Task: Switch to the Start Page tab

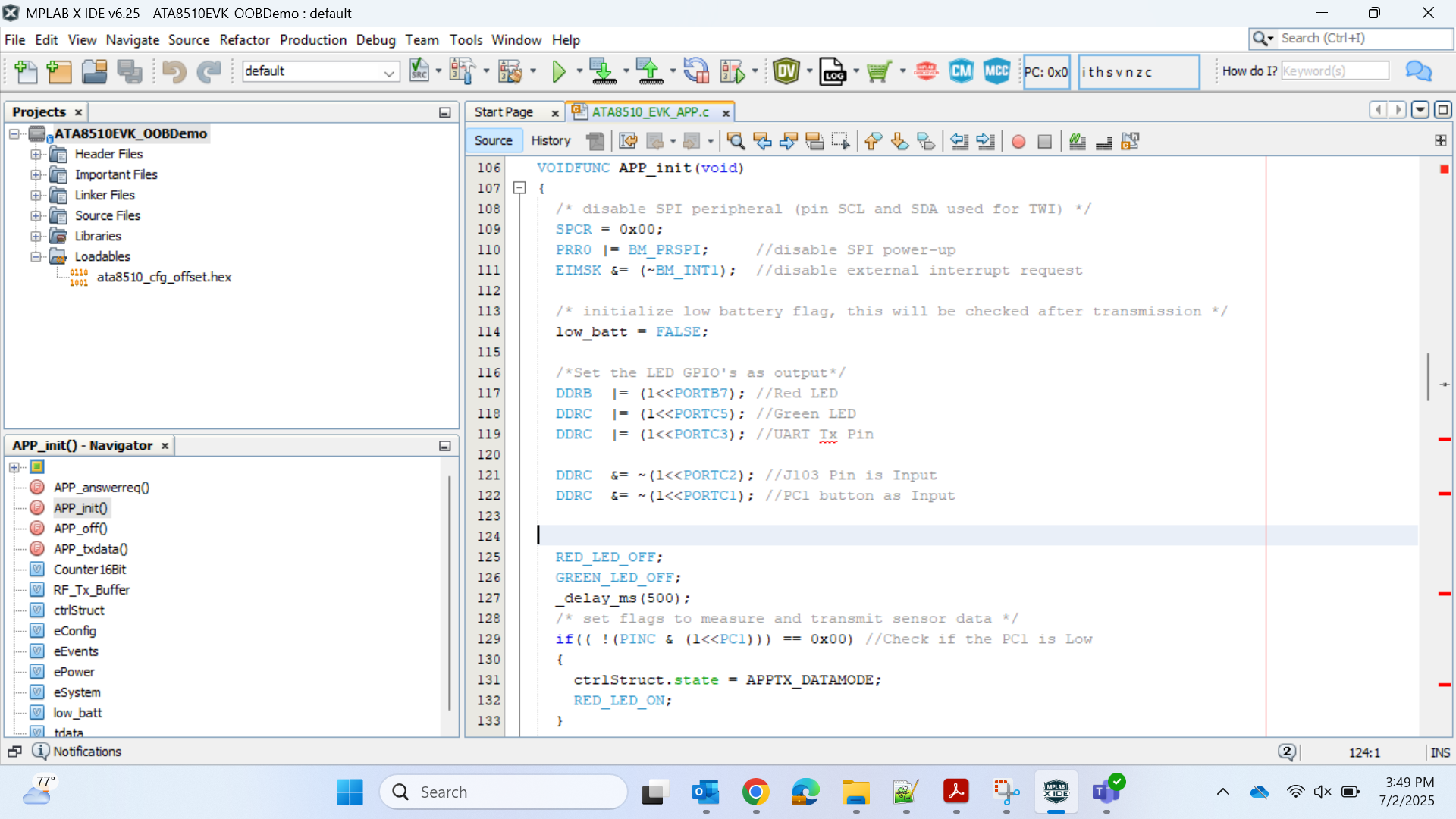Action: tap(504, 112)
